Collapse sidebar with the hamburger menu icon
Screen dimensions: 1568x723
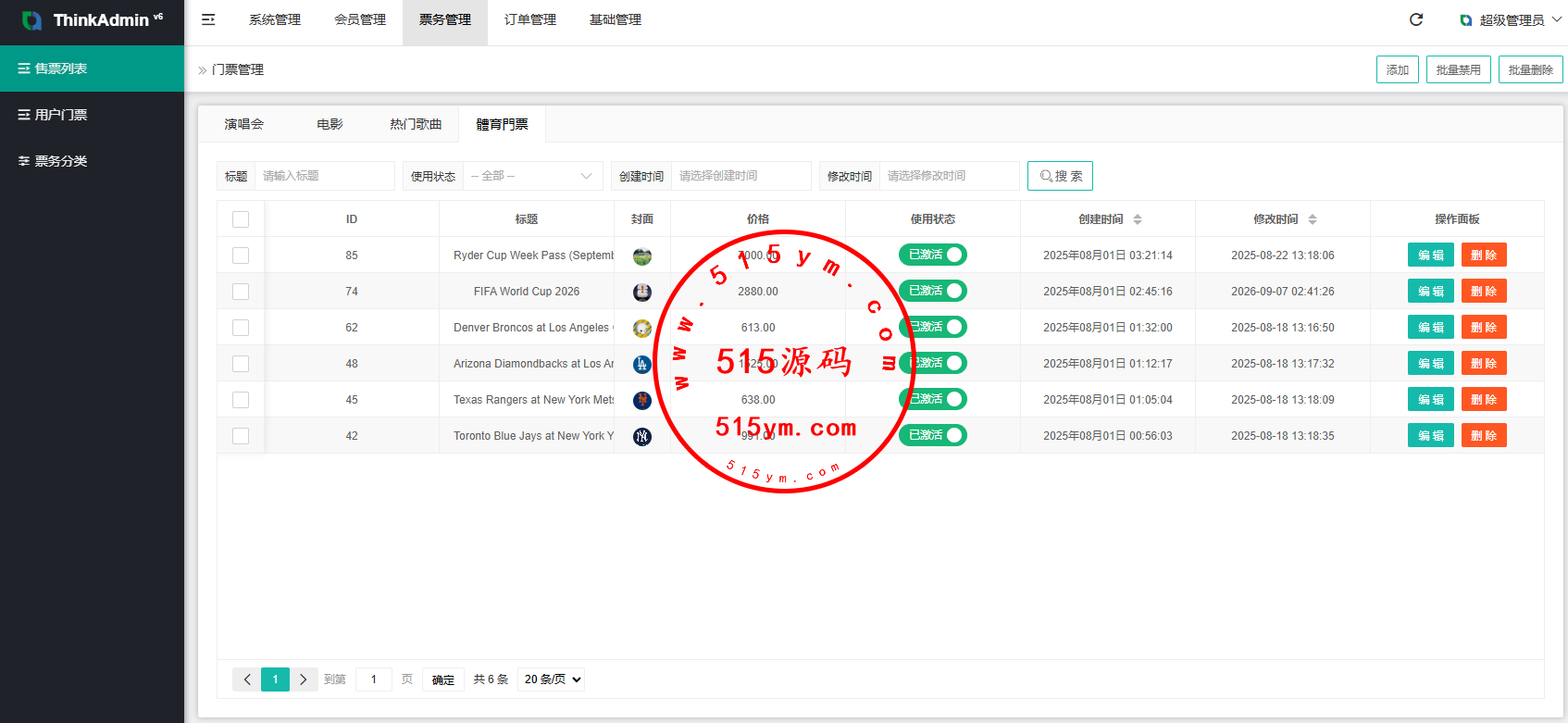[x=208, y=19]
